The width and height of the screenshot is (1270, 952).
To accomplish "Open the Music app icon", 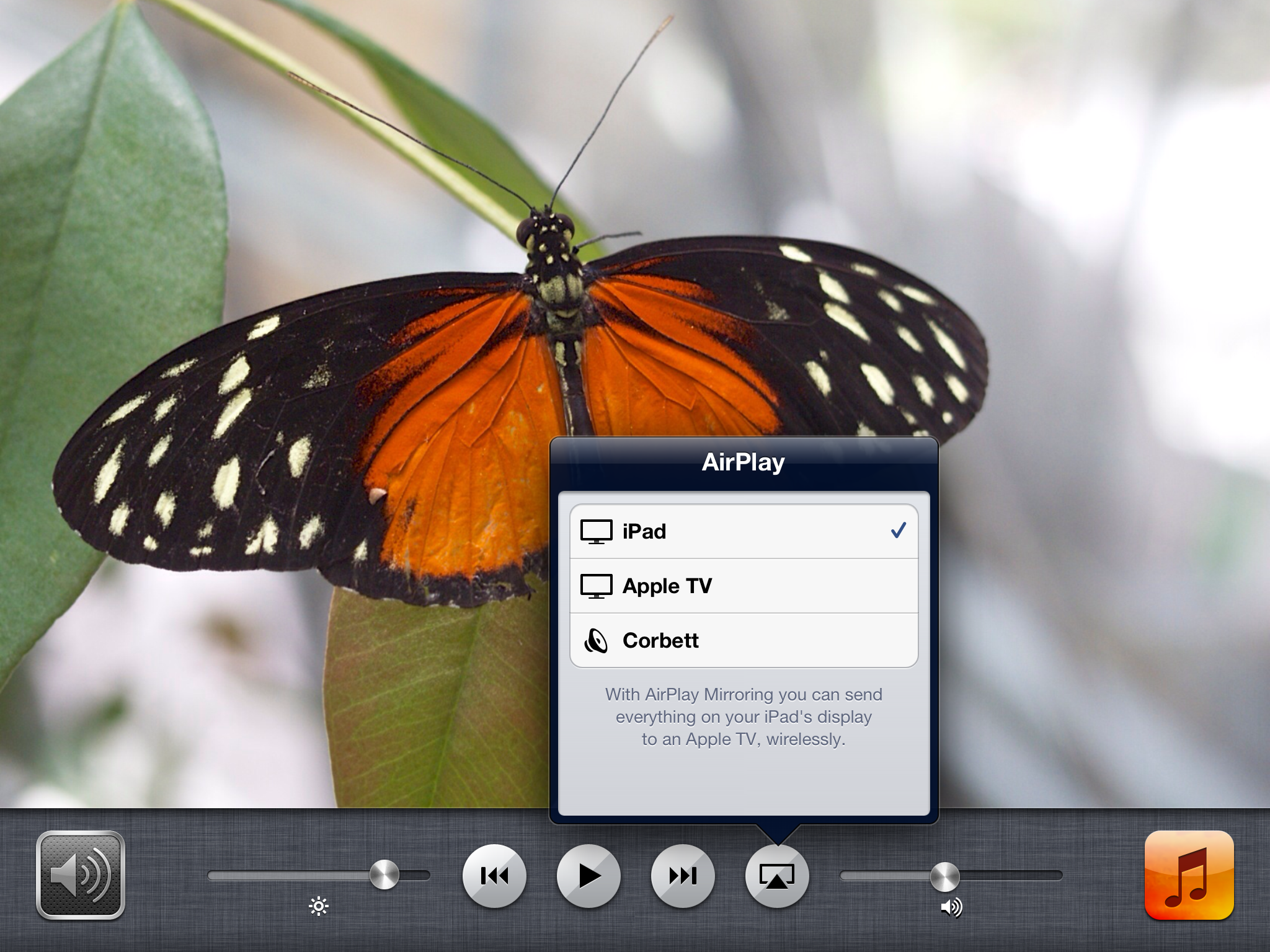I will pyautogui.click(x=1189, y=875).
